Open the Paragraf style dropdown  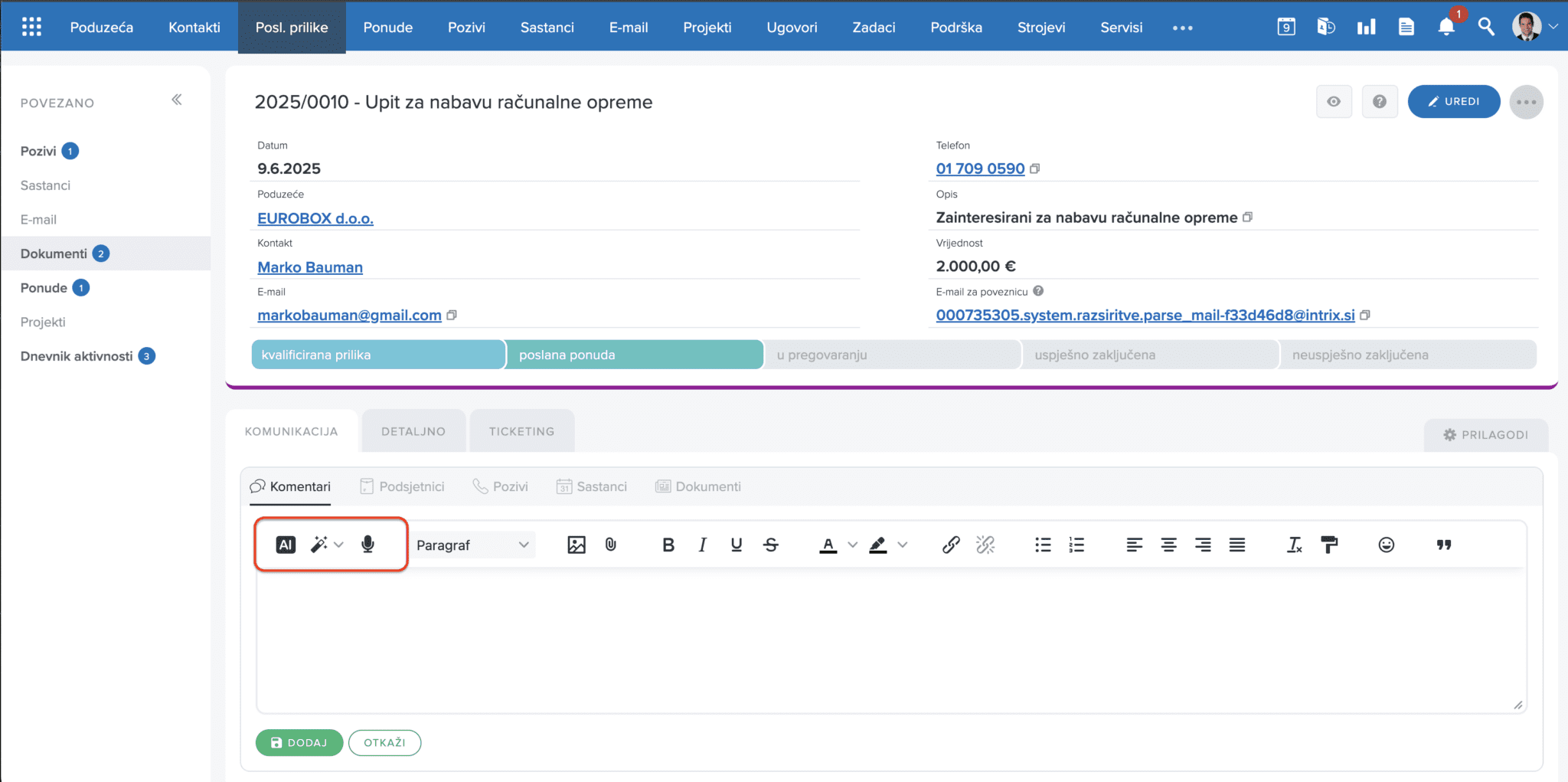[x=472, y=545]
